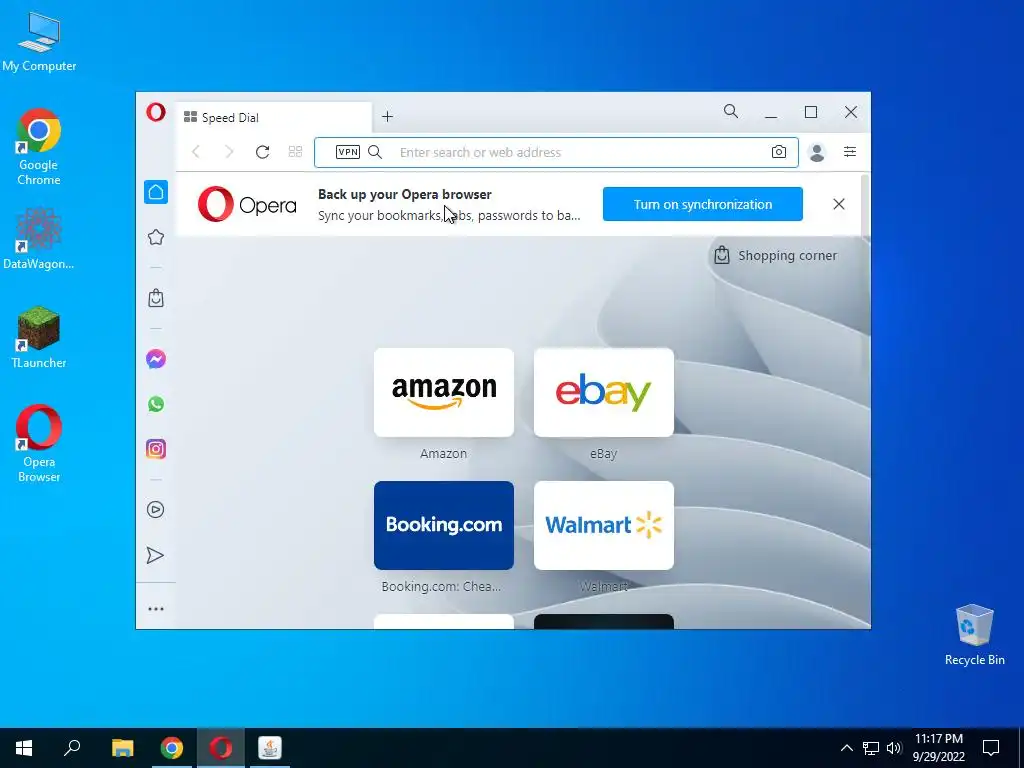Open a new tab with plus button
This screenshot has width=1024, height=768.
[x=387, y=117]
